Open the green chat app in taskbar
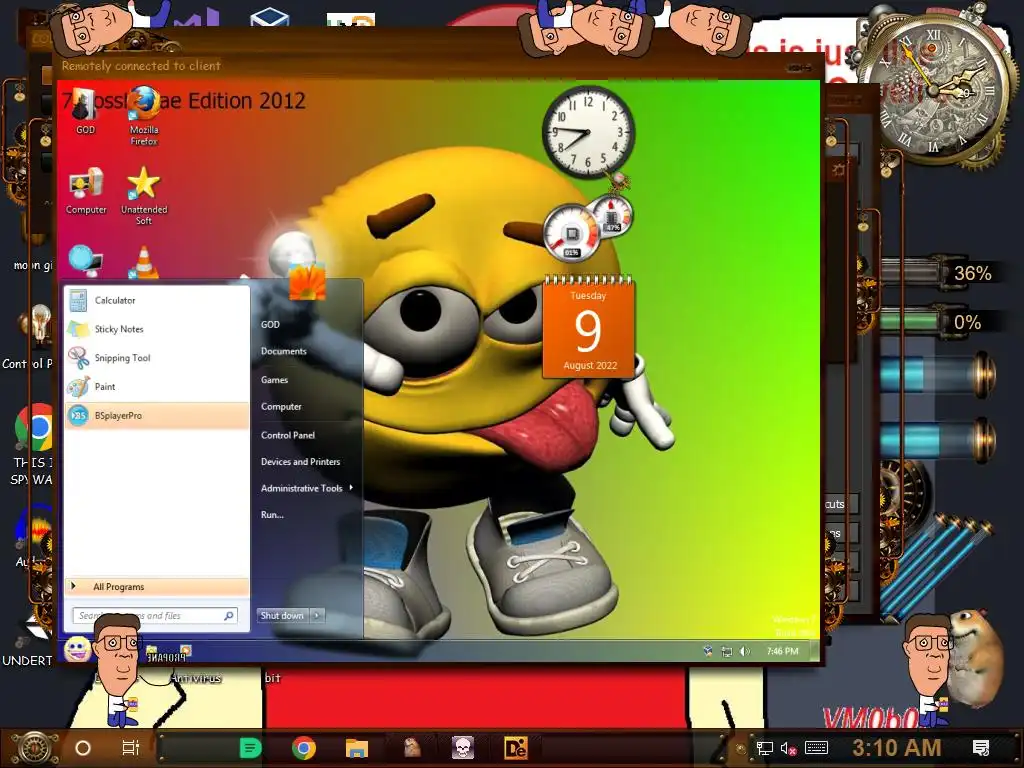Viewport: 1024px width, 768px height. pos(250,748)
